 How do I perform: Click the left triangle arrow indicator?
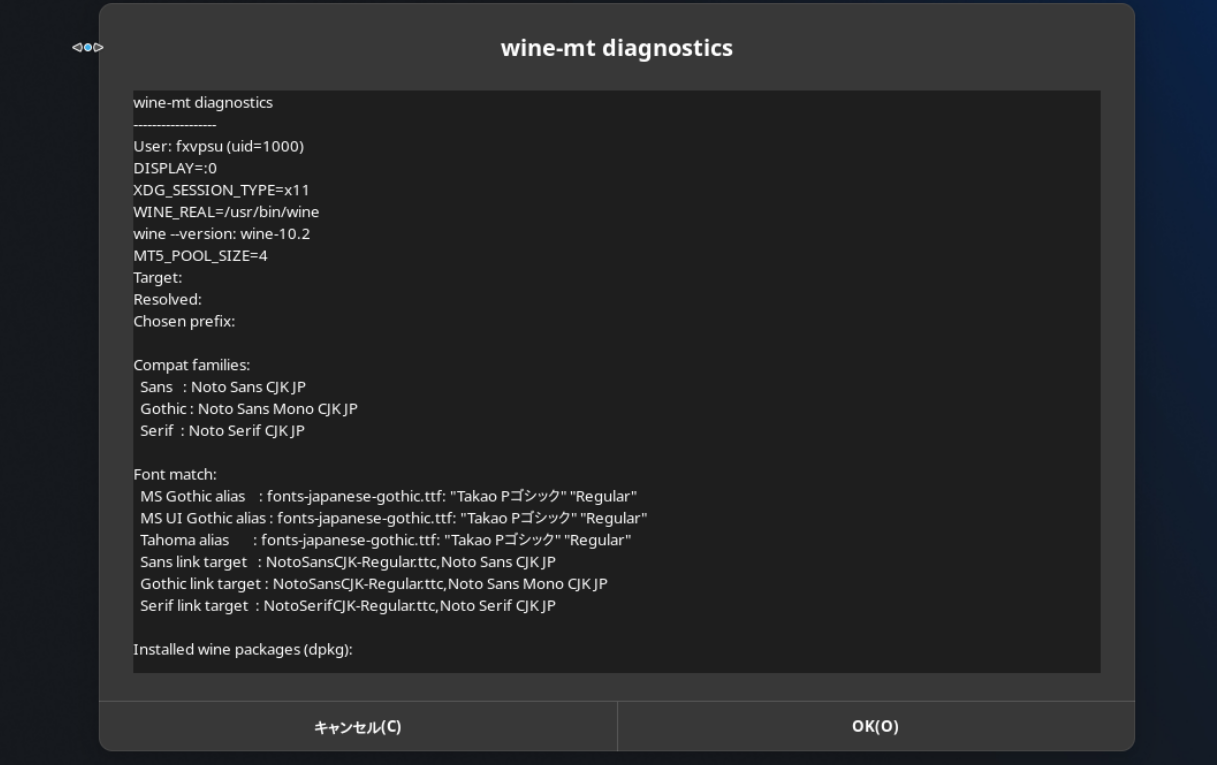pos(77,47)
